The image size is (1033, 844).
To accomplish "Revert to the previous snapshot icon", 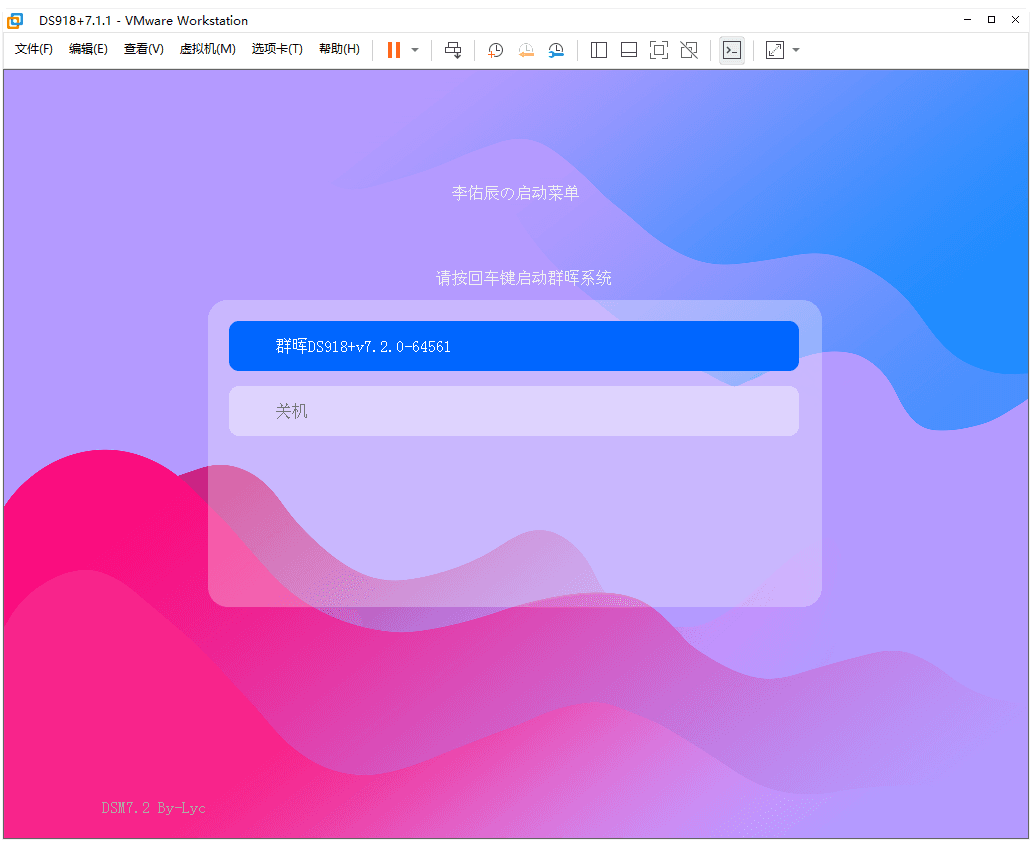I will tap(526, 50).
